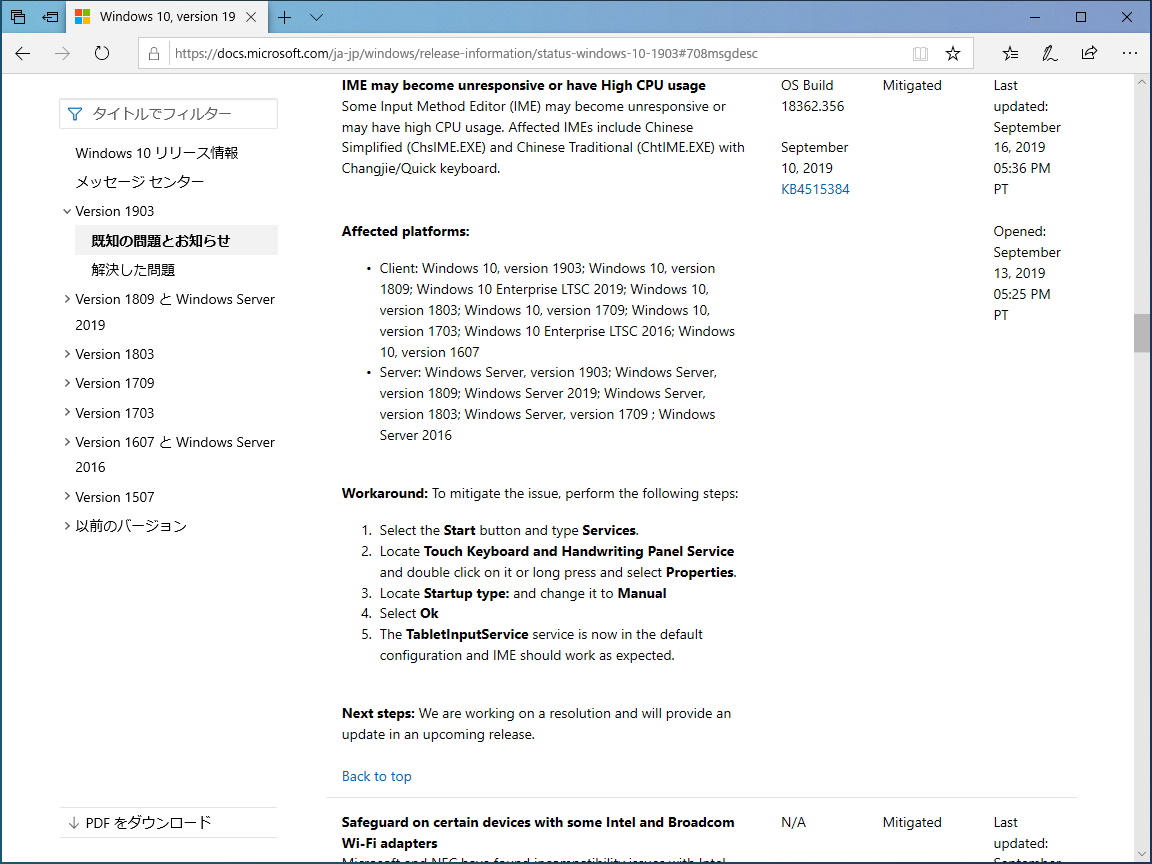Share this page

pos(1089,53)
